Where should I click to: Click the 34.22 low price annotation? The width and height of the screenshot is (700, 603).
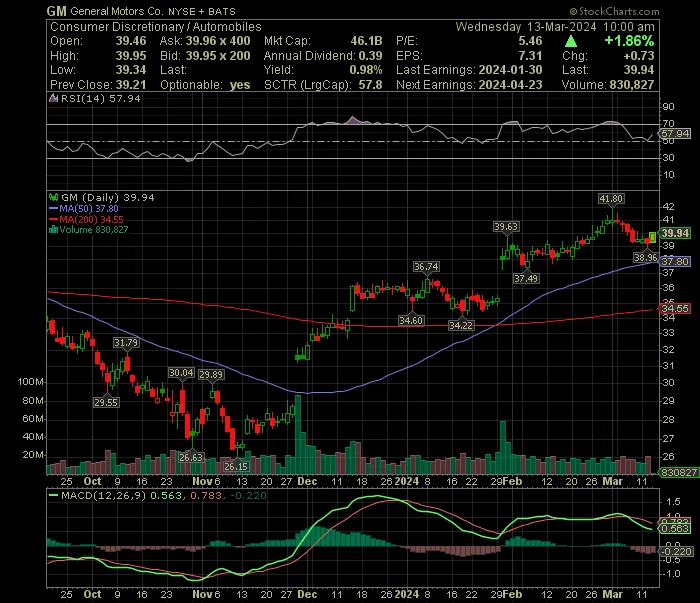click(x=461, y=325)
